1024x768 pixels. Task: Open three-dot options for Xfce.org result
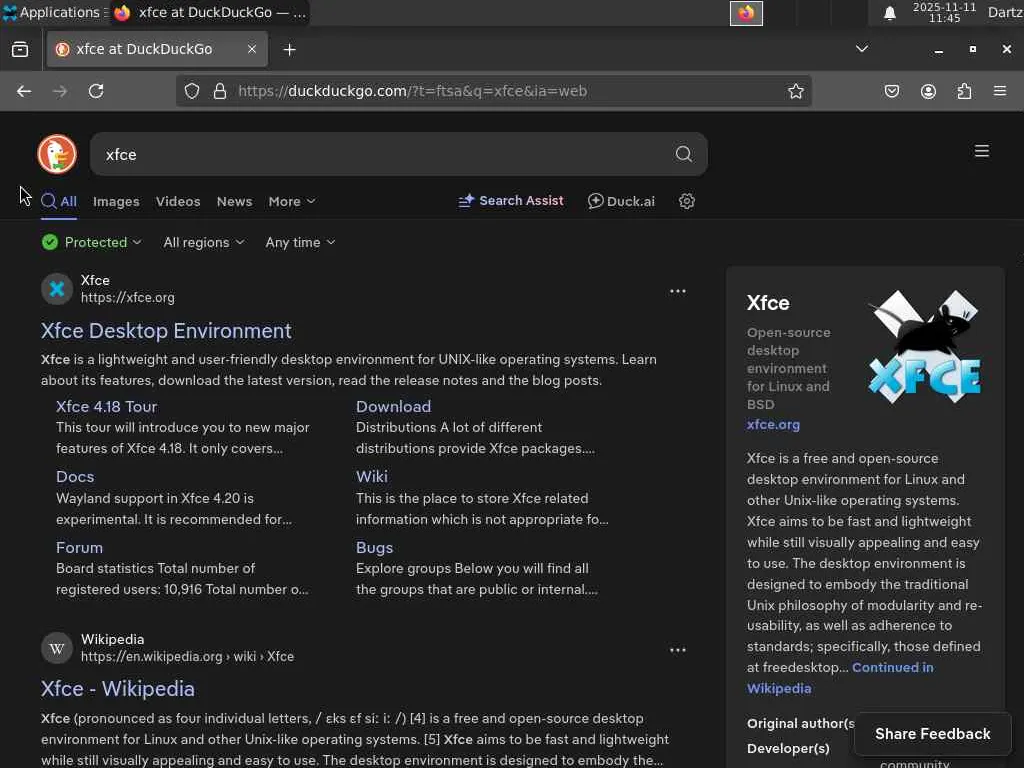678,291
